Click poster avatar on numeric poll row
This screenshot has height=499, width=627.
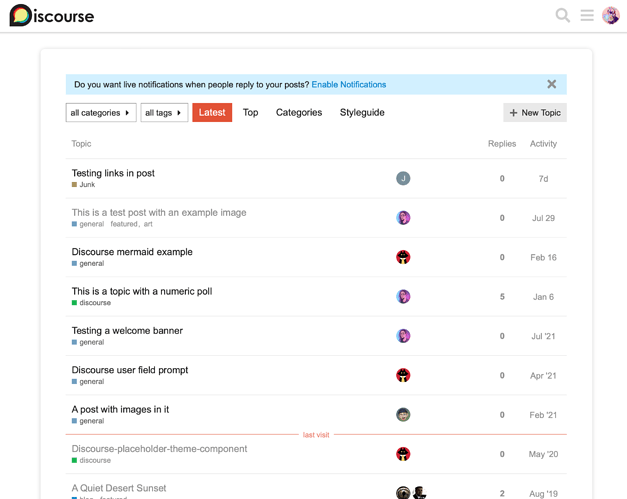point(403,297)
